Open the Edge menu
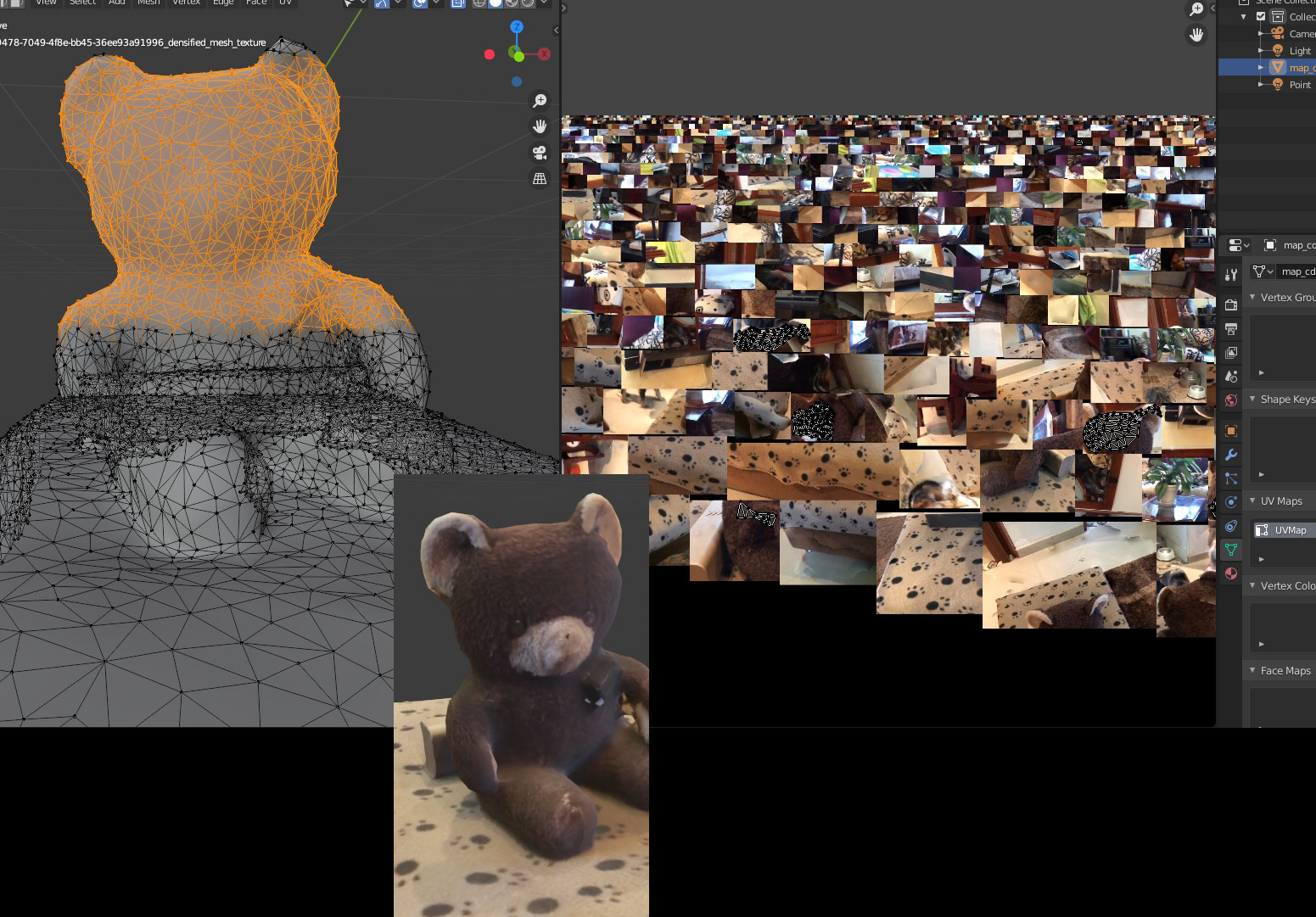The width and height of the screenshot is (1316, 917). coord(223,3)
